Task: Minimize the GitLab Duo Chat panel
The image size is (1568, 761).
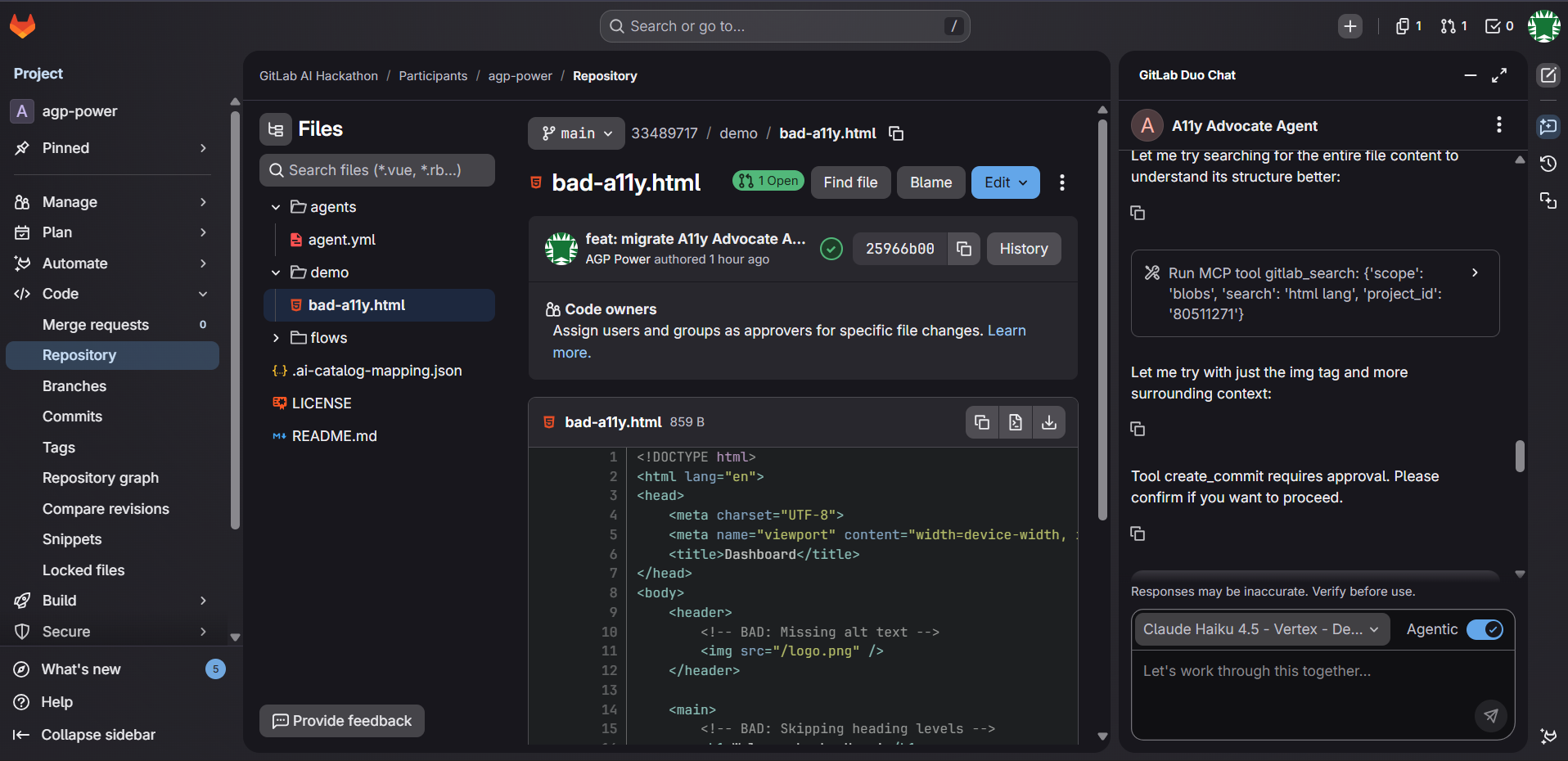Action: pos(1471,75)
